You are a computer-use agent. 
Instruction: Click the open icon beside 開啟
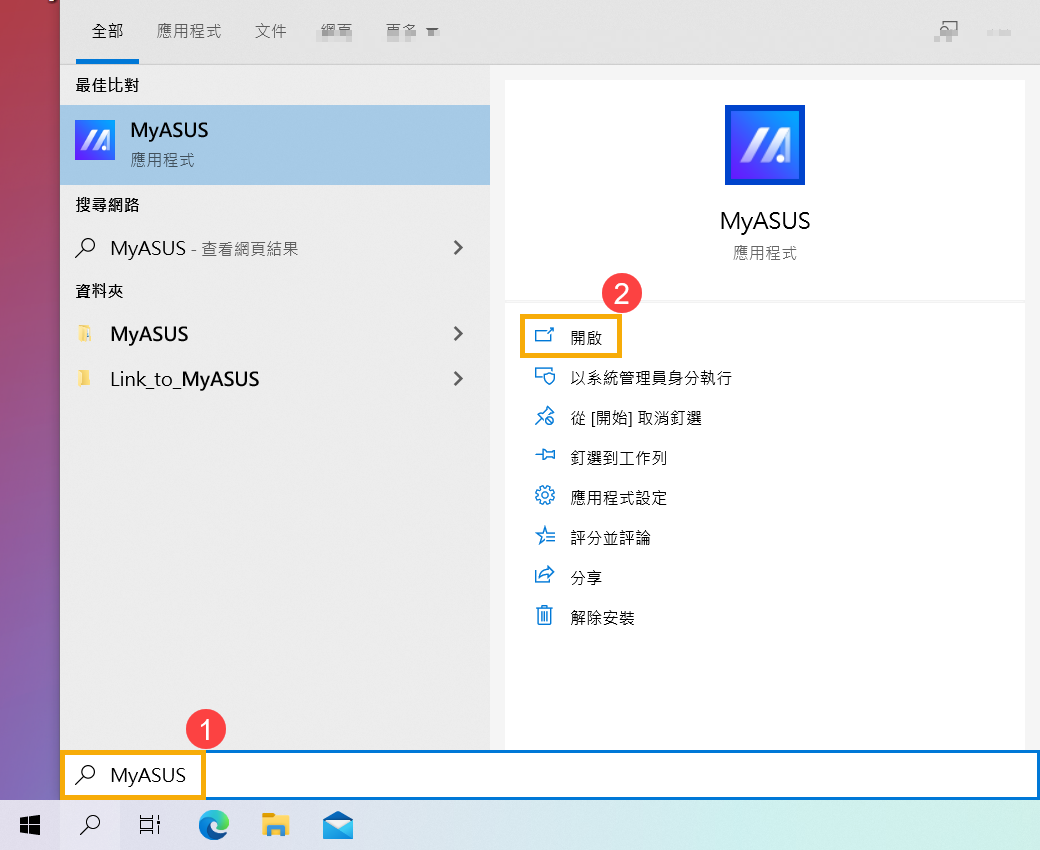coord(545,335)
